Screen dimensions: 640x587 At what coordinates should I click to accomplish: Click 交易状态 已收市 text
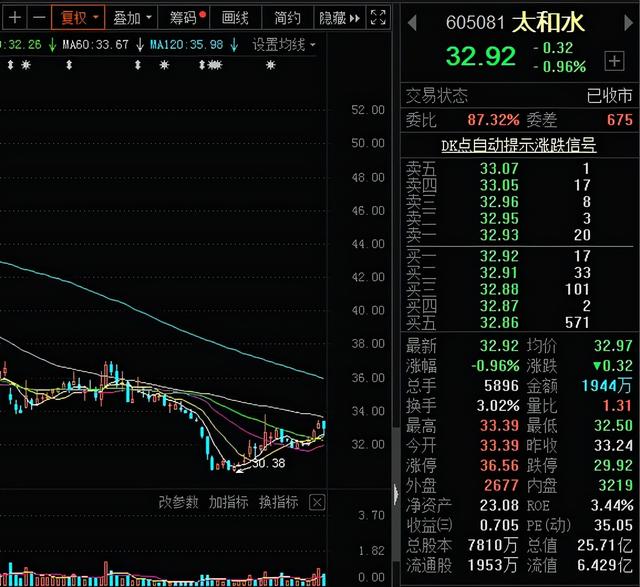coord(609,96)
